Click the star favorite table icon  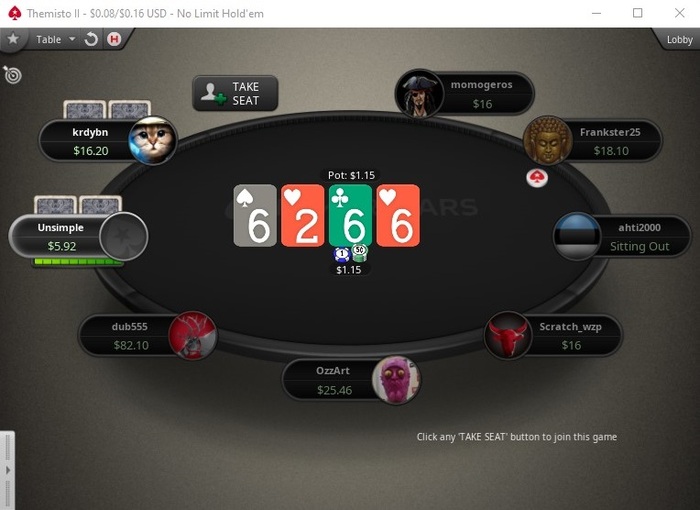[x=13, y=39]
